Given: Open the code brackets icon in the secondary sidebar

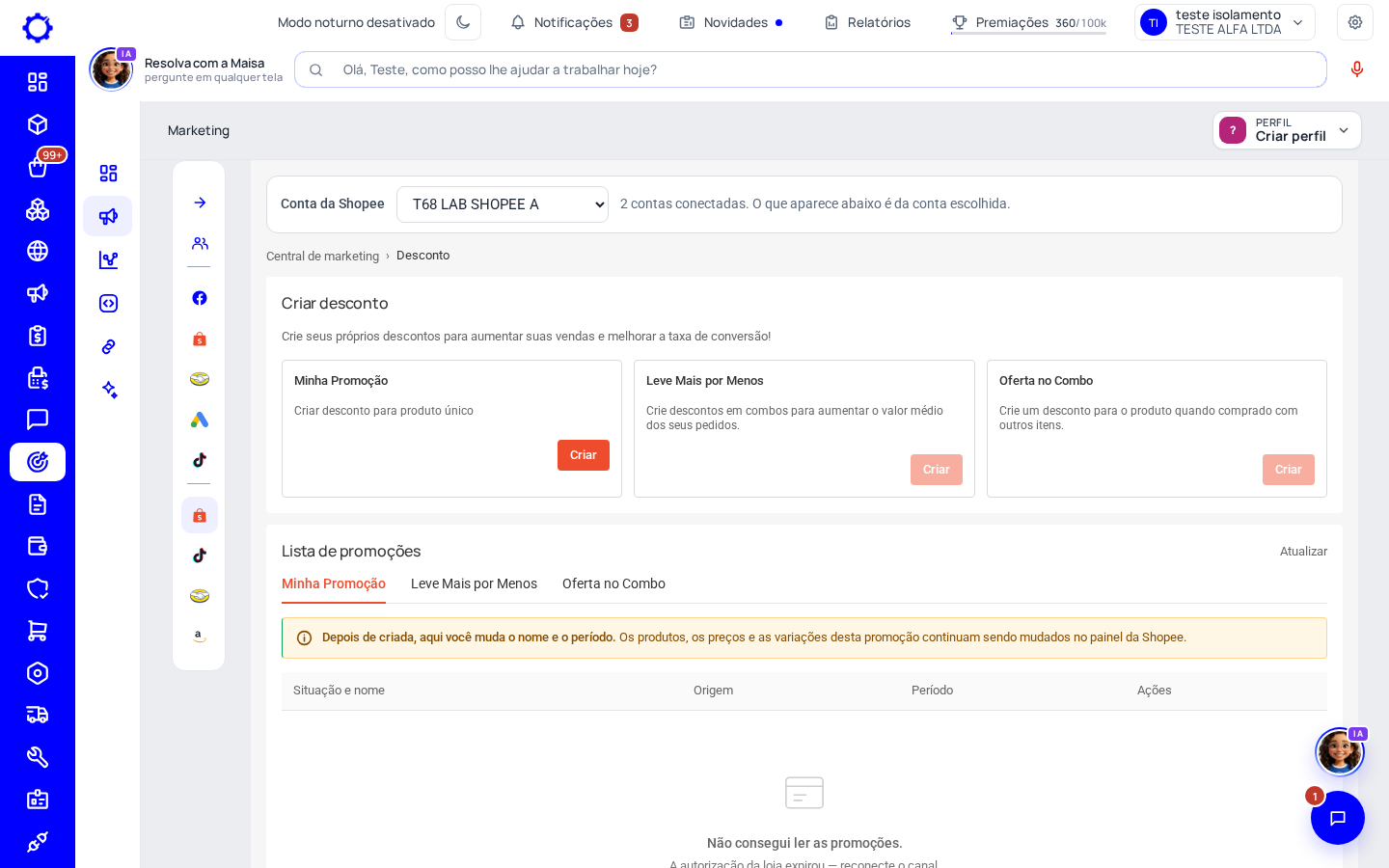Looking at the screenshot, I should (x=108, y=303).
